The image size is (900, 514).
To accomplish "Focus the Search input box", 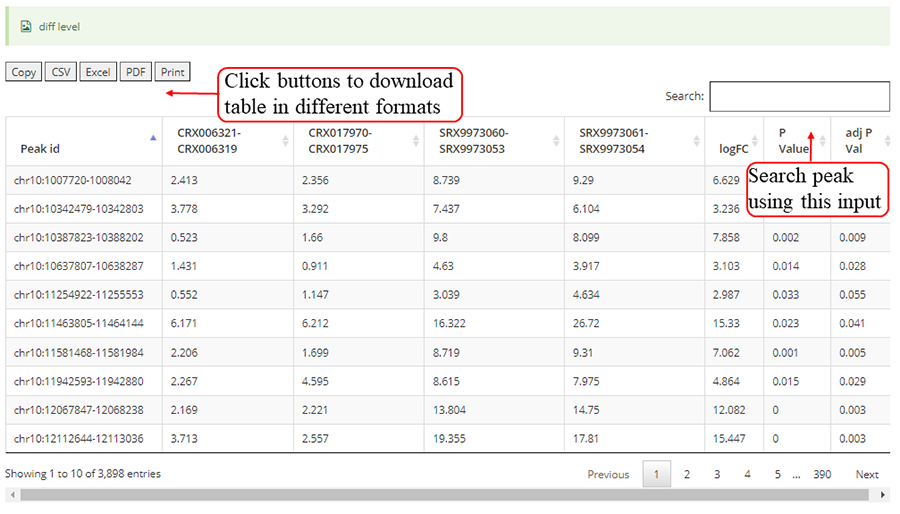I will click(x=799, y=96).
